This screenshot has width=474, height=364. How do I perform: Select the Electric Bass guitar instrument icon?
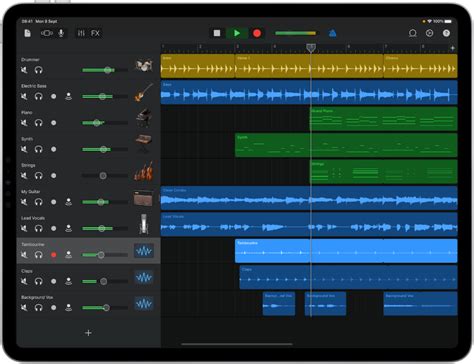144,92
